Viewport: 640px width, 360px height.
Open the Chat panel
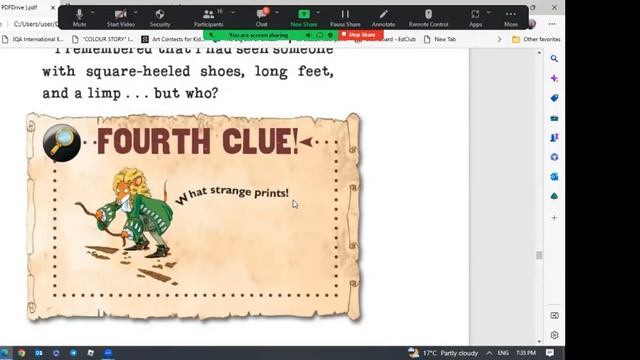[262, 18]
